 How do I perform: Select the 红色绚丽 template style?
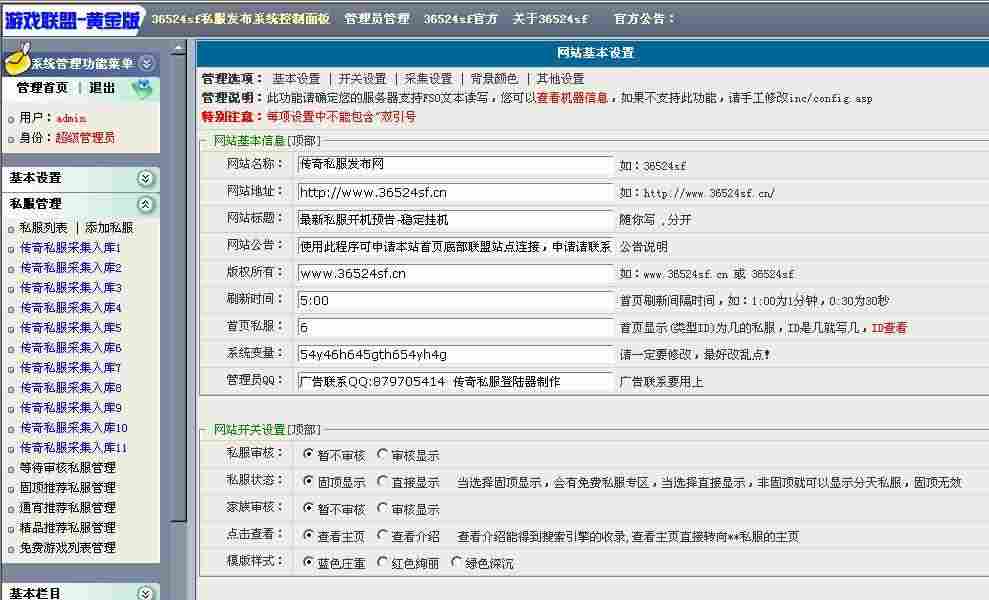click(383, 563)
